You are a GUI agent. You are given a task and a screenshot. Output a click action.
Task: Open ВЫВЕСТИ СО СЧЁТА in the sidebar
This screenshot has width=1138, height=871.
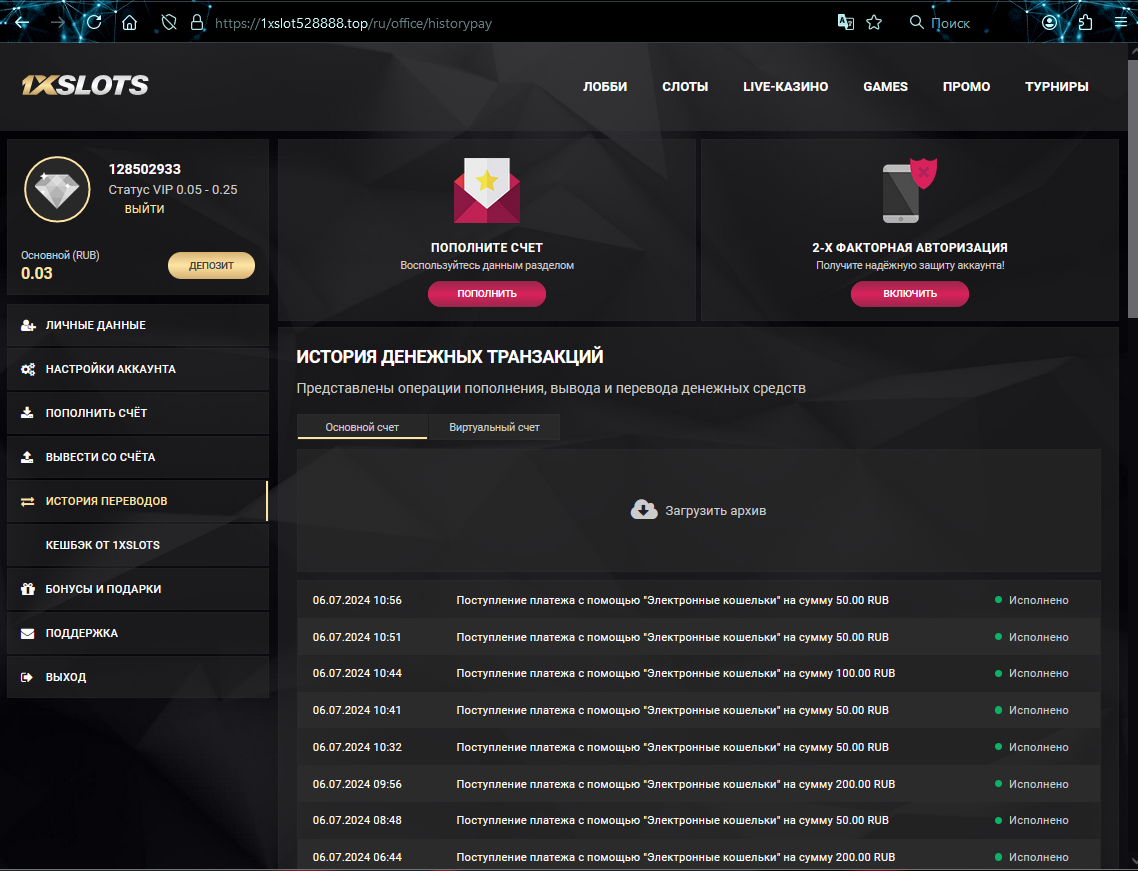coord(137,457)
